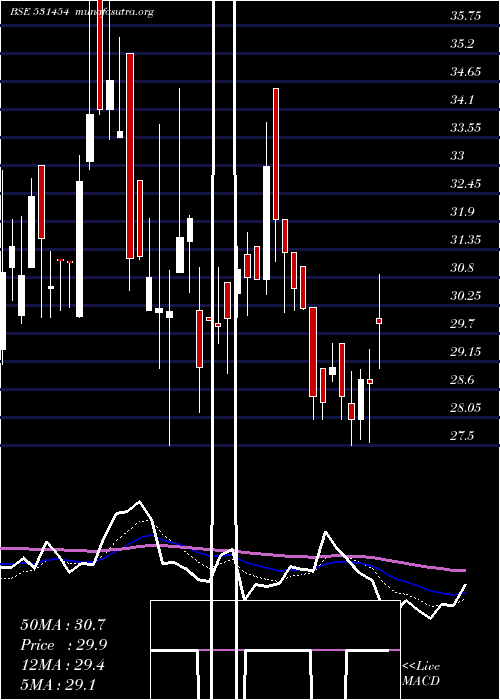Viewport: 500px width, 700px height.
Task: Click the <<Live MACD label
Action: (x=421, y=674)
